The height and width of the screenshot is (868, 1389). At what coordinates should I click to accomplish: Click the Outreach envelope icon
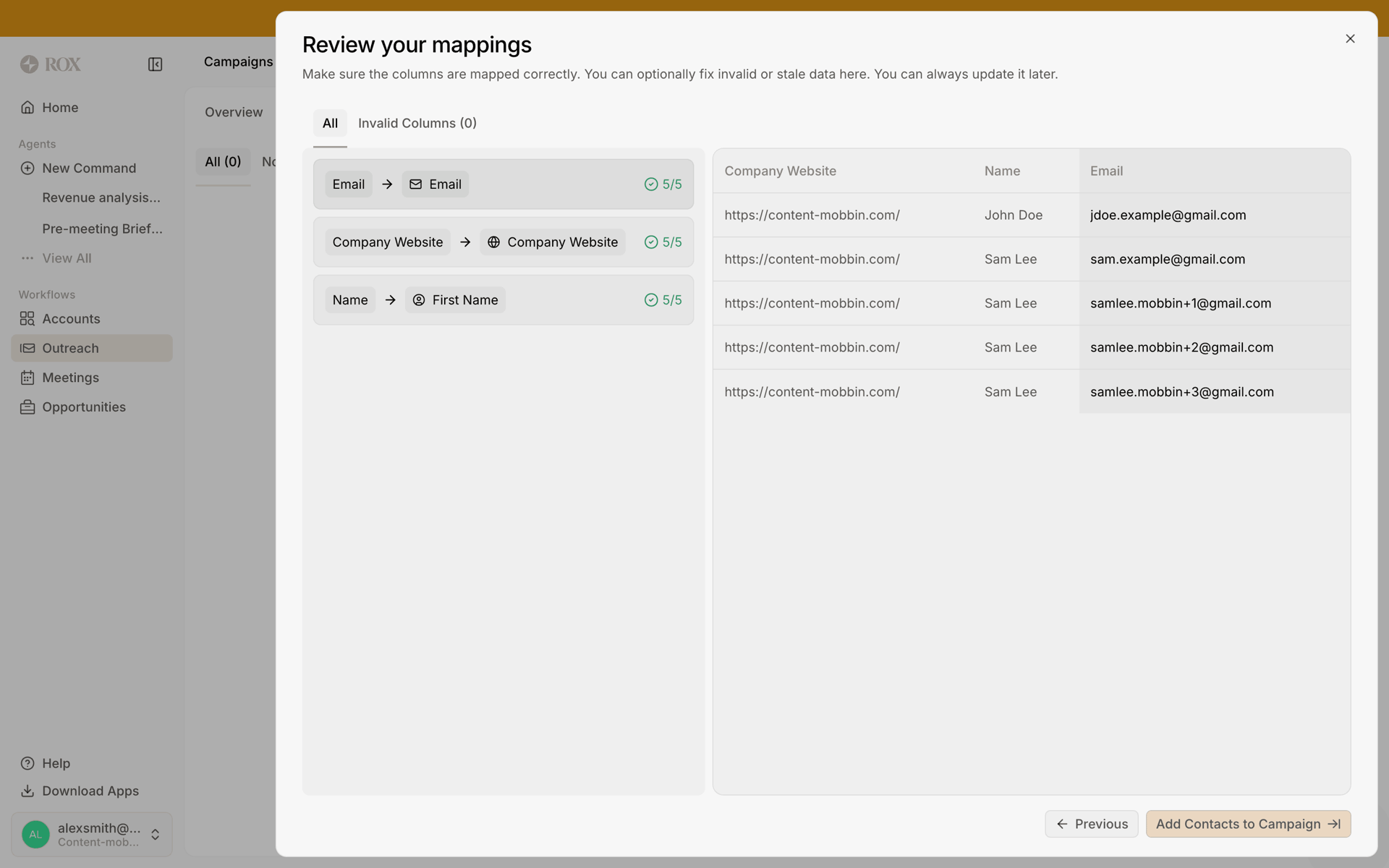click(x=27, y=349)
